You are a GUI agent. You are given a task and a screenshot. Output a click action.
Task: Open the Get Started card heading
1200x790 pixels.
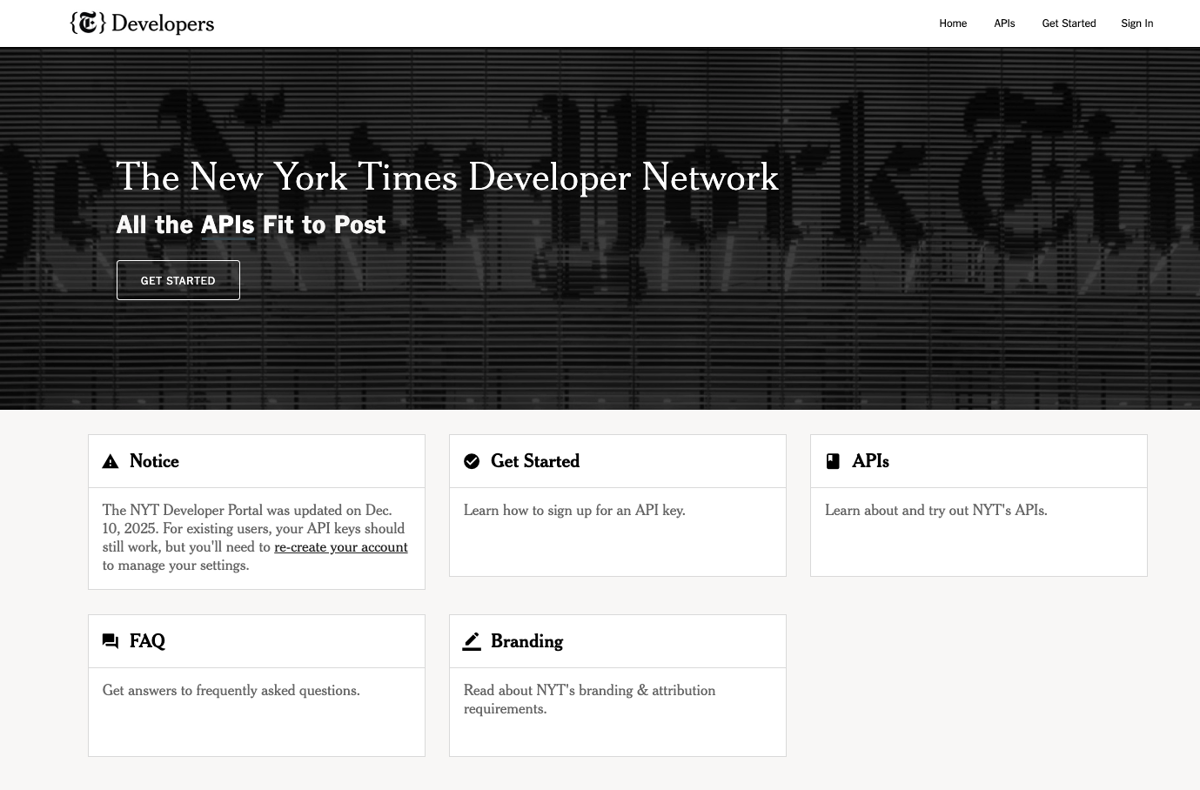click(x=535, y=461)
